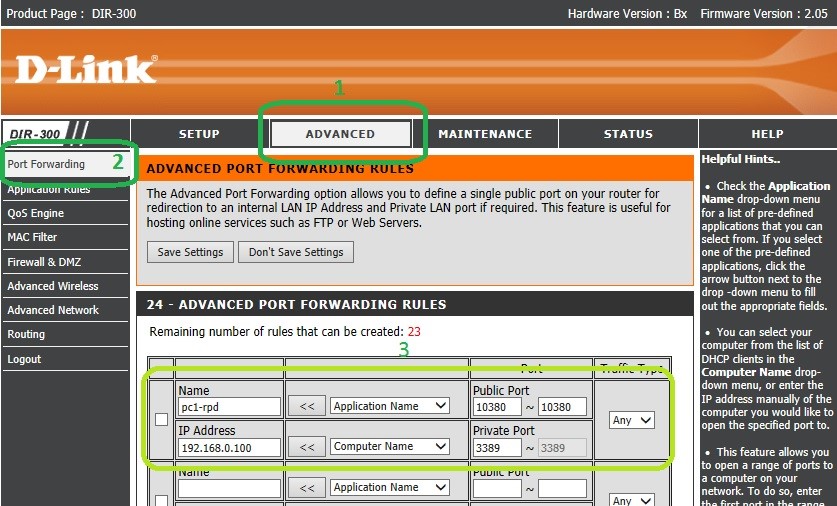Click the << button beside Computer Name
Screen dimensions: 837x506
click(307, 447)
